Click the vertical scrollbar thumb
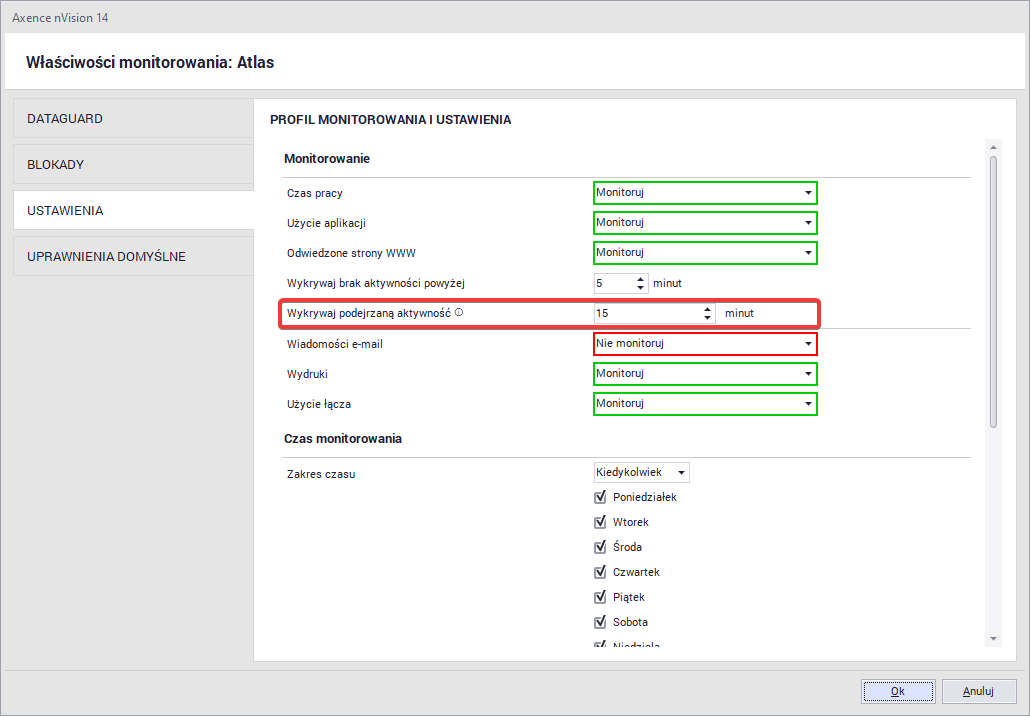The image size is (1030, 716). [x=993, y=290]
